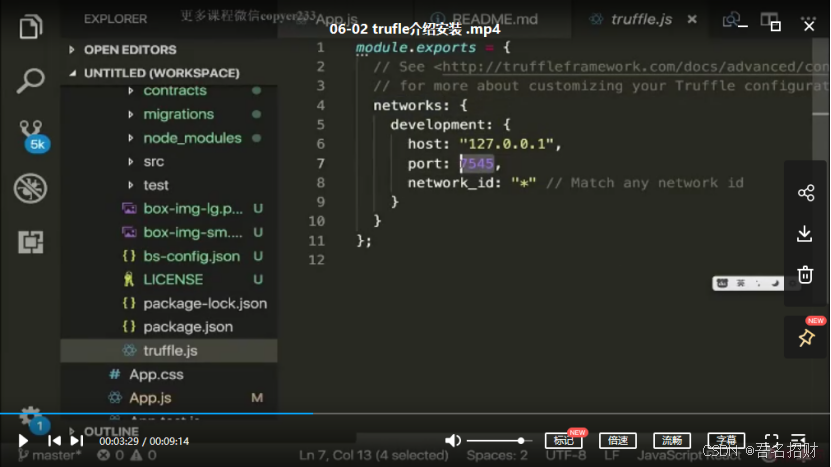Click the host value "127.0.0.1"

coord(507,144)
